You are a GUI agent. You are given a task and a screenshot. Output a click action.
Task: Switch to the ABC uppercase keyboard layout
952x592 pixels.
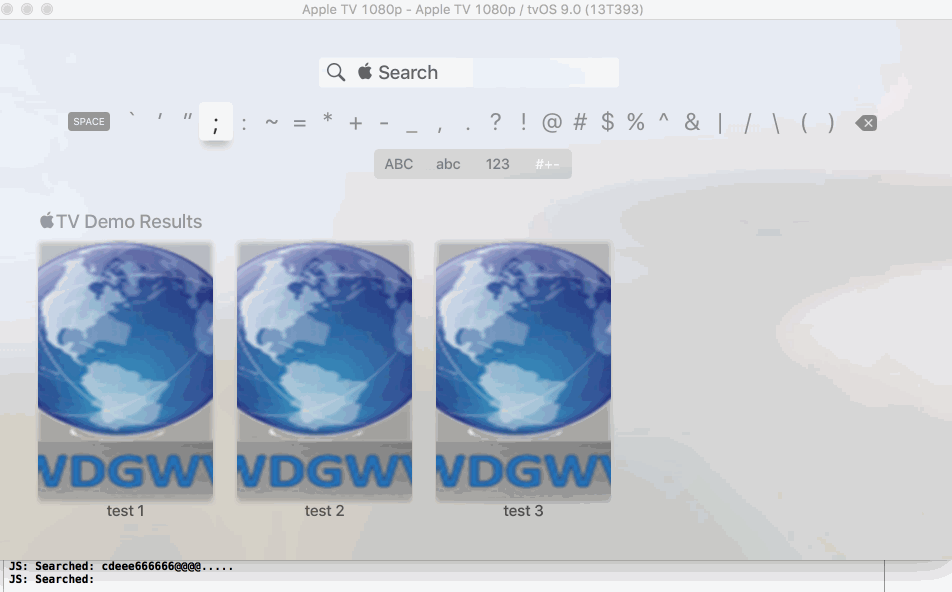pyautogui.click(x=399, y=164)
